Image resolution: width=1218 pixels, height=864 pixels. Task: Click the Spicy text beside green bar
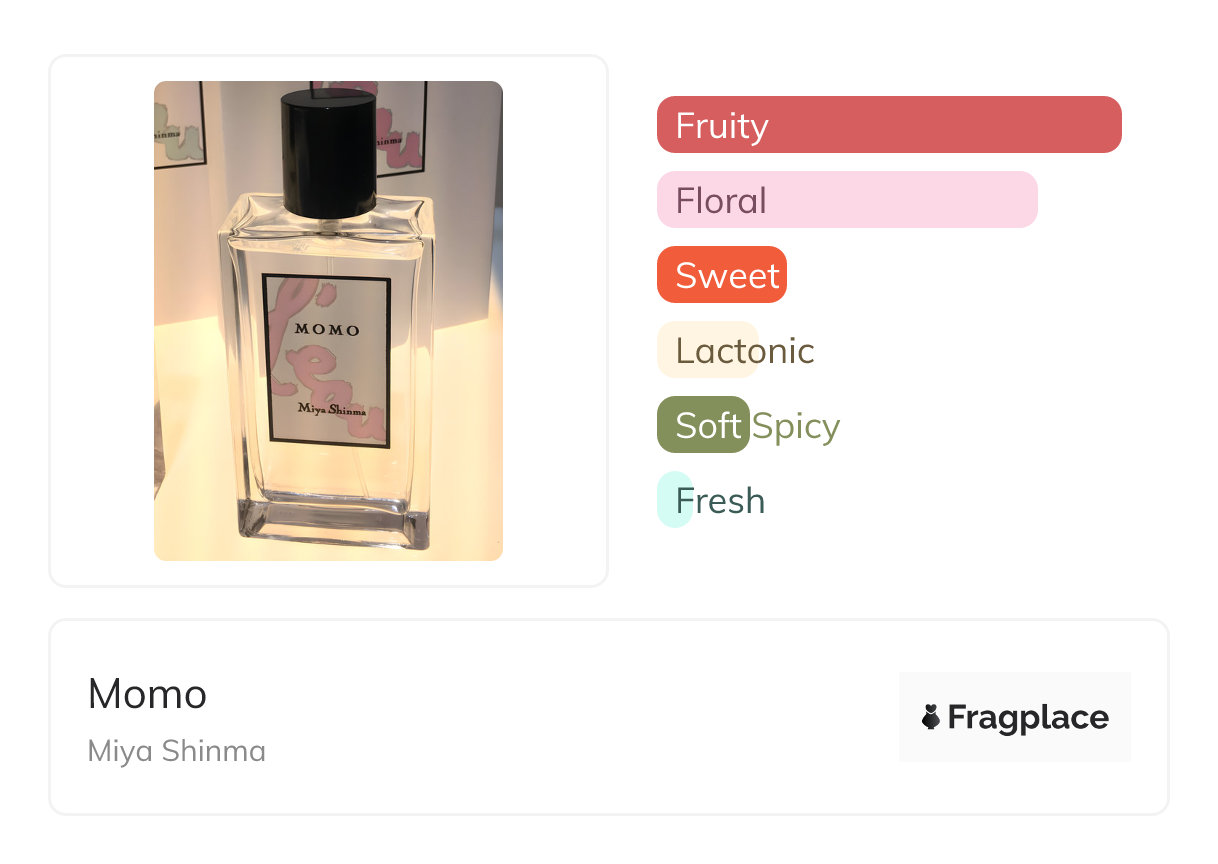click(796, 426)
